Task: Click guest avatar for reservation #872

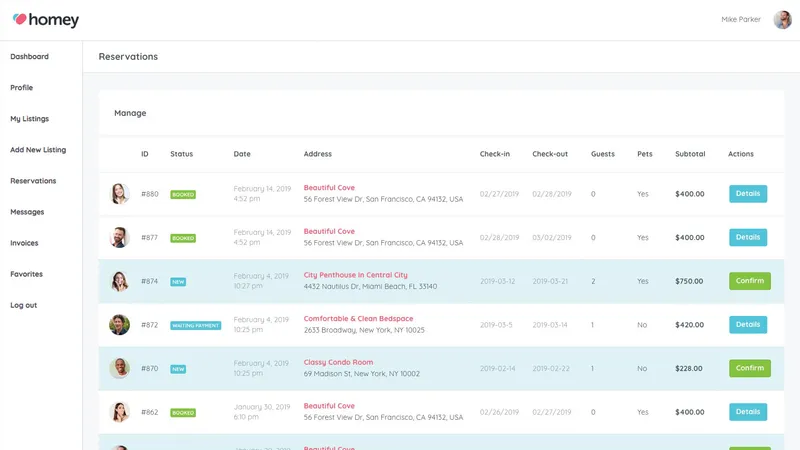Action: point(119,324)
